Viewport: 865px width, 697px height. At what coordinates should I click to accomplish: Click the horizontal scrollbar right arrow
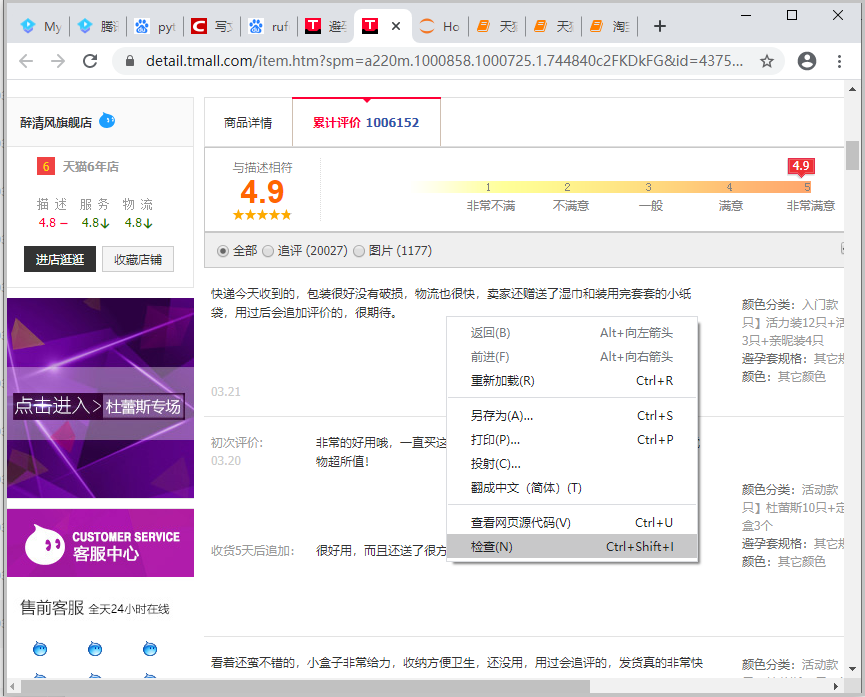pyautogui.click(x=836, y=687)
